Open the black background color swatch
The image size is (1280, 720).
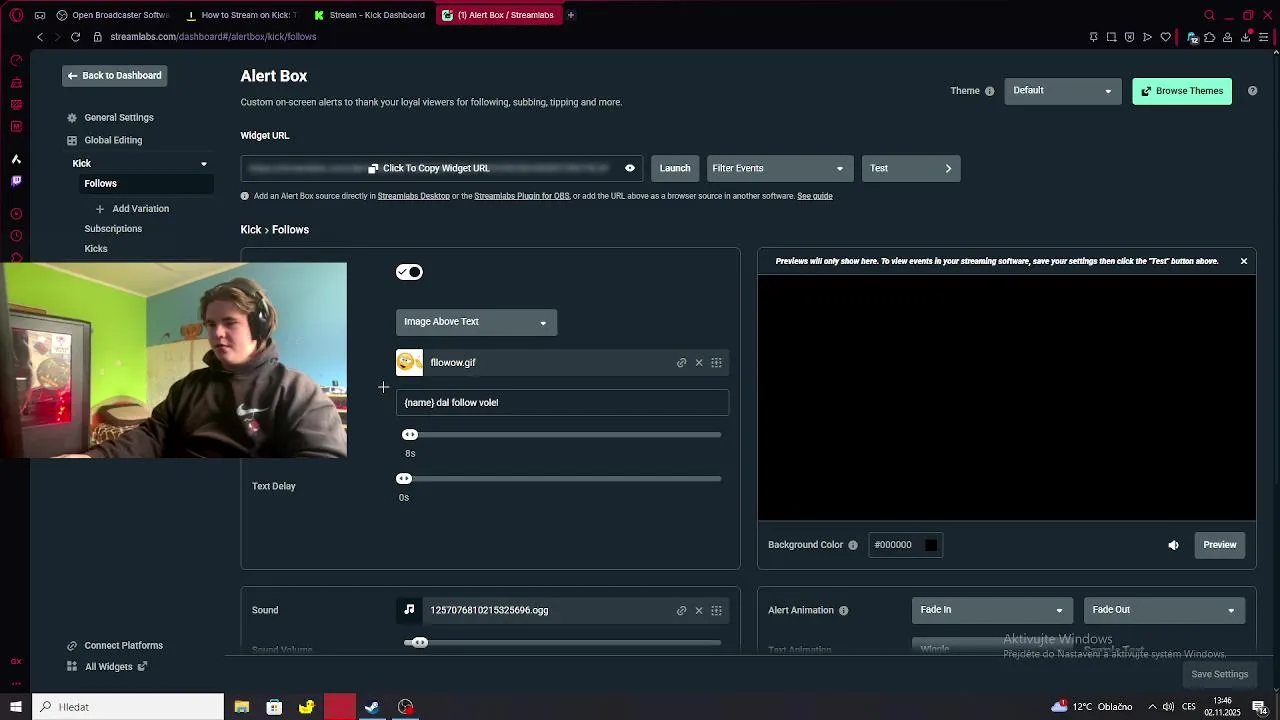(x=931, y=545)
